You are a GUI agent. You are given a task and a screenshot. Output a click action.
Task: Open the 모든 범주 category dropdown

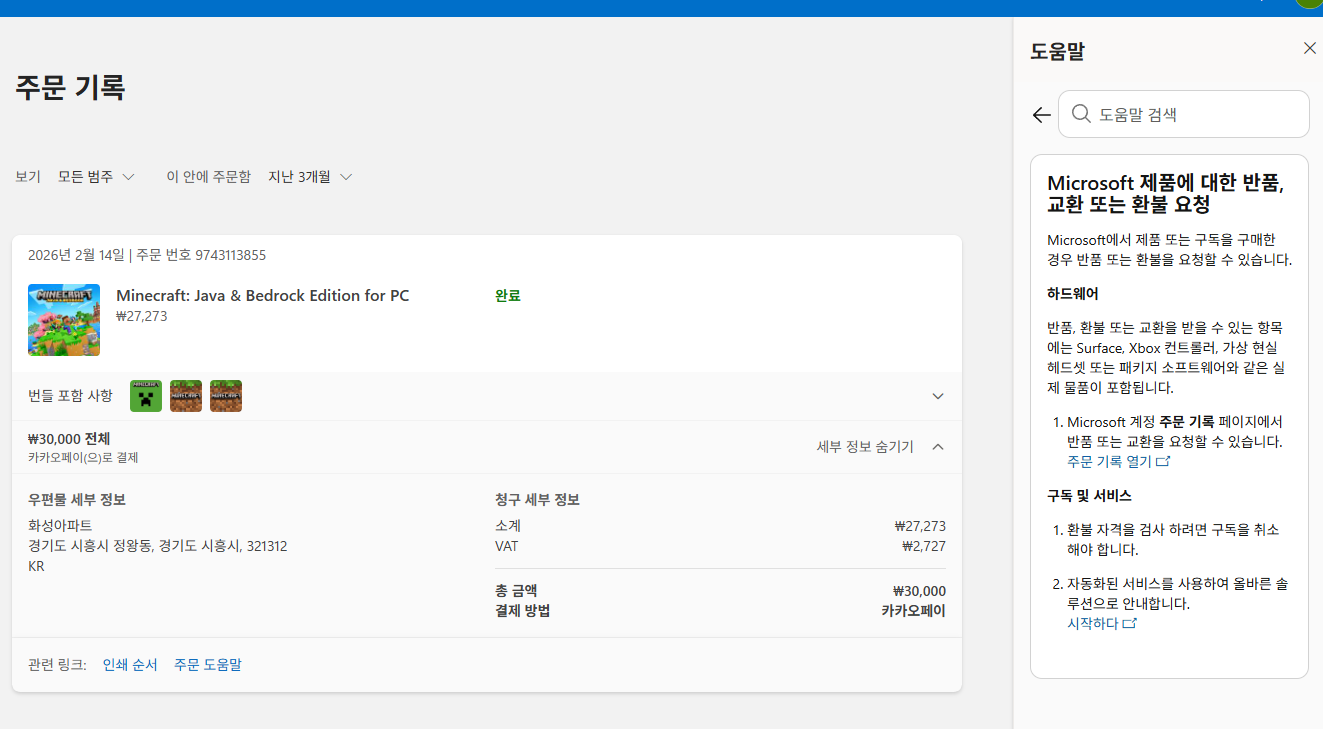point(96,177)
